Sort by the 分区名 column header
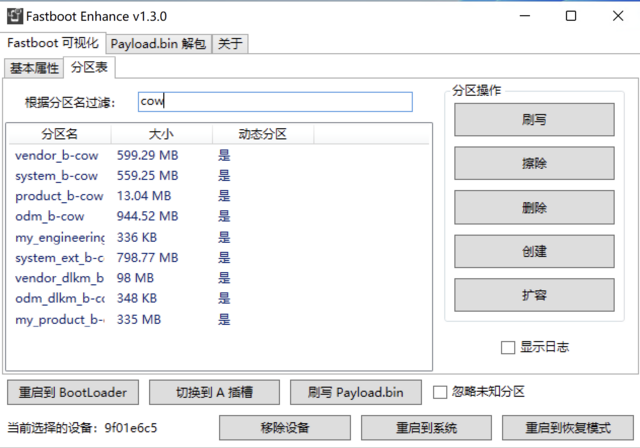This screenshot has height=448, width=640. [60, 134]
